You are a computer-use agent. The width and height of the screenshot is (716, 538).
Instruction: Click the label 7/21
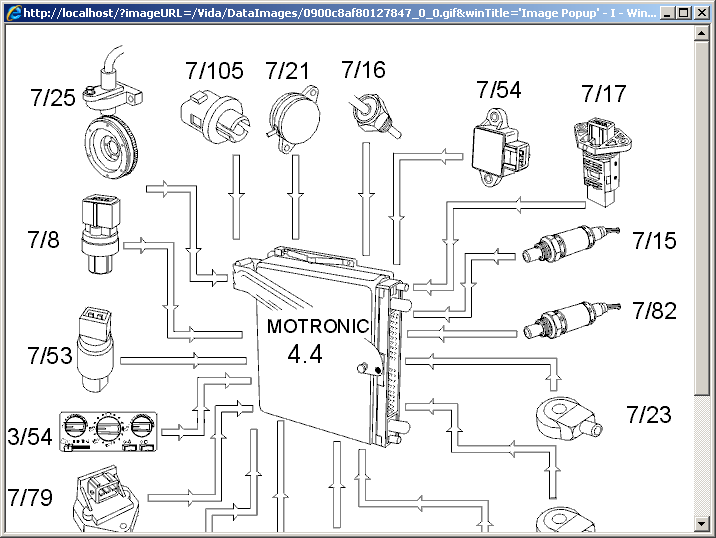pos(288,71)
